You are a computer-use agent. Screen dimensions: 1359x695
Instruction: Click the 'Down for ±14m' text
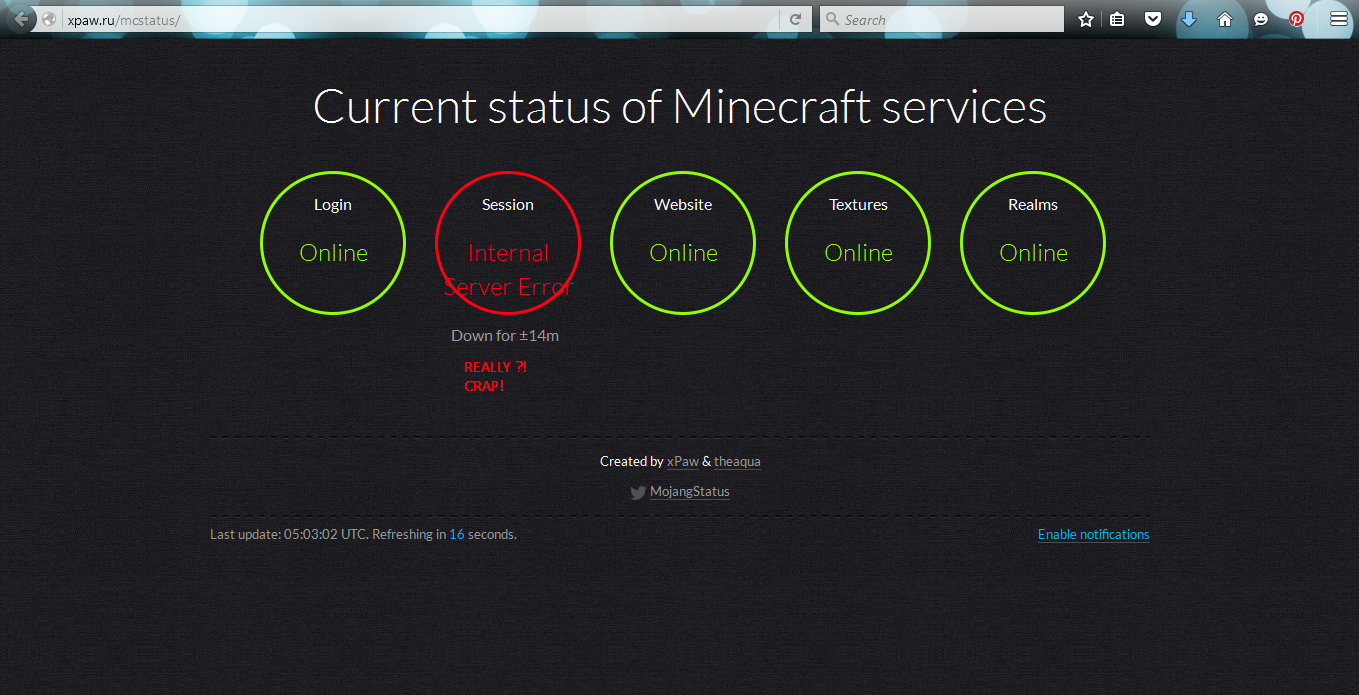pos(505,335)
